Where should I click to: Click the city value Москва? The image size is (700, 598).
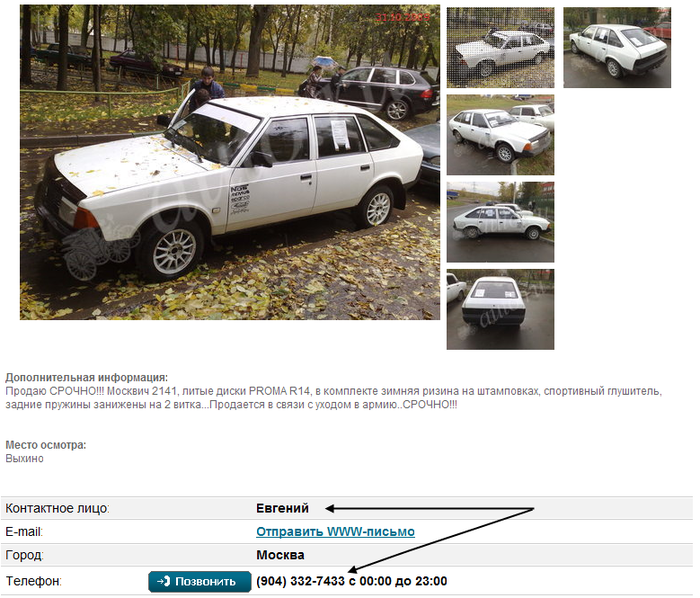(x=280, y=555)
